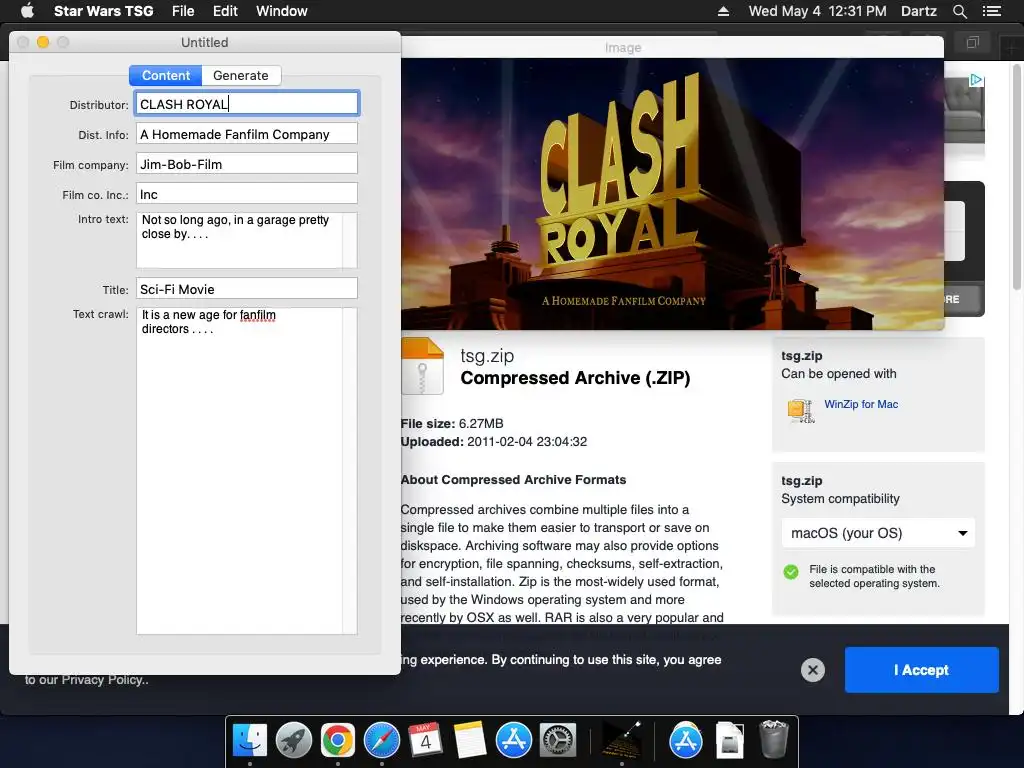The width and height of the screenshot is (1024, 768).
Task: Click the clock Wed May 4 12:31 PM
Action: pos(817,11)
